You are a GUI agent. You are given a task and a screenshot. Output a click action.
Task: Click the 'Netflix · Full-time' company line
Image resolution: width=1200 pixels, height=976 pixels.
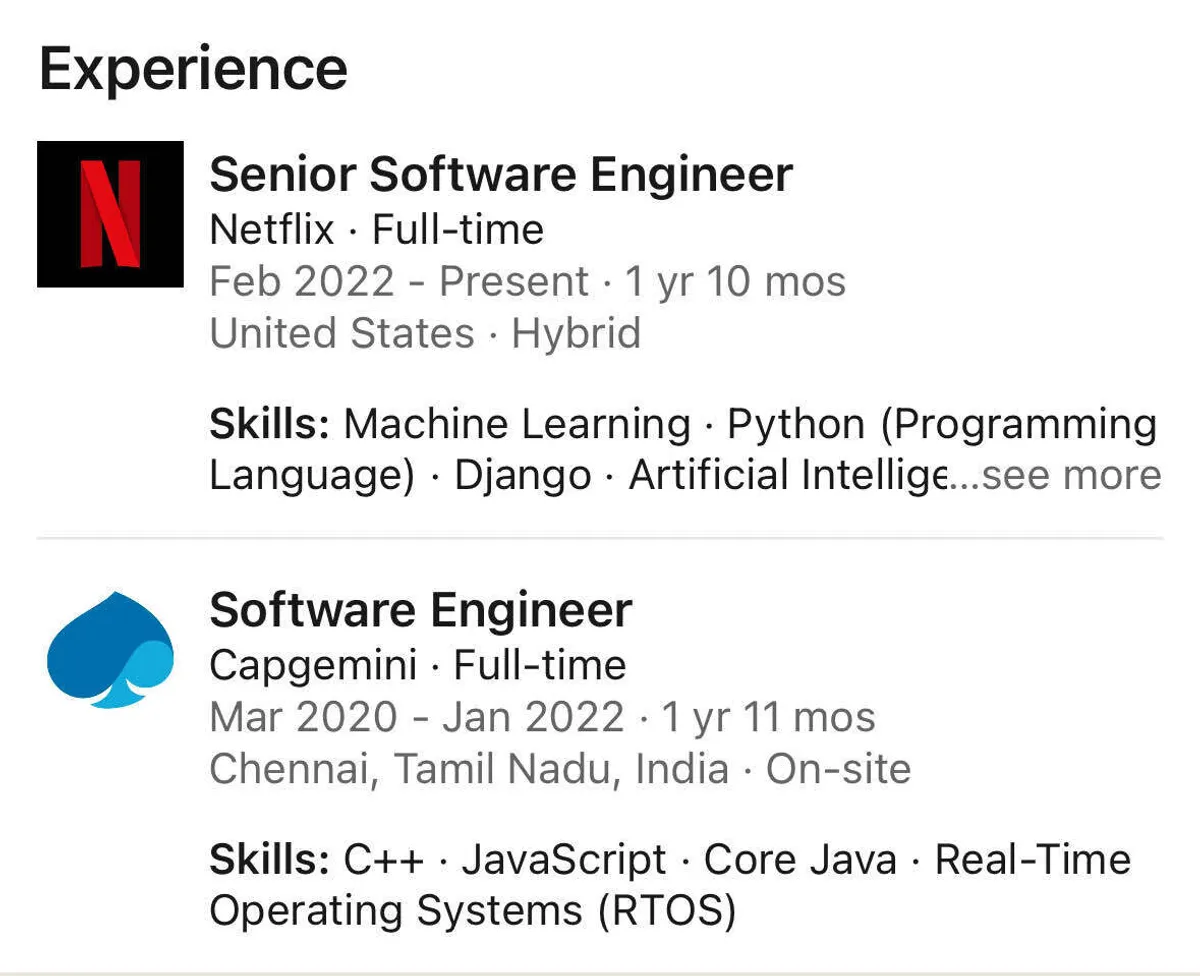(x=376, y=230)
